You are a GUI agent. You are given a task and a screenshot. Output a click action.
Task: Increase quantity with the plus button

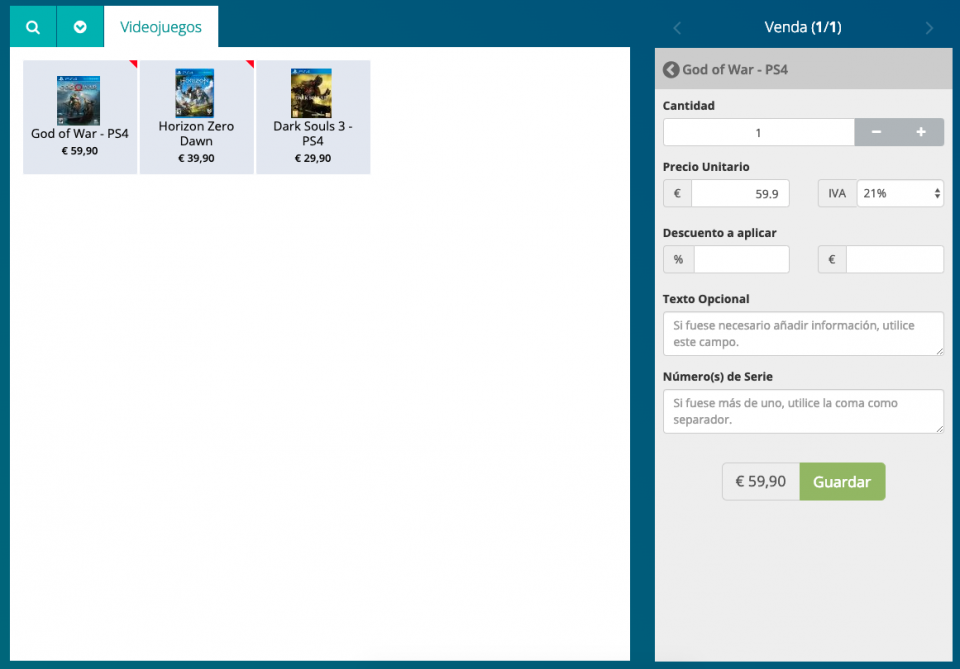pos(921,133)
